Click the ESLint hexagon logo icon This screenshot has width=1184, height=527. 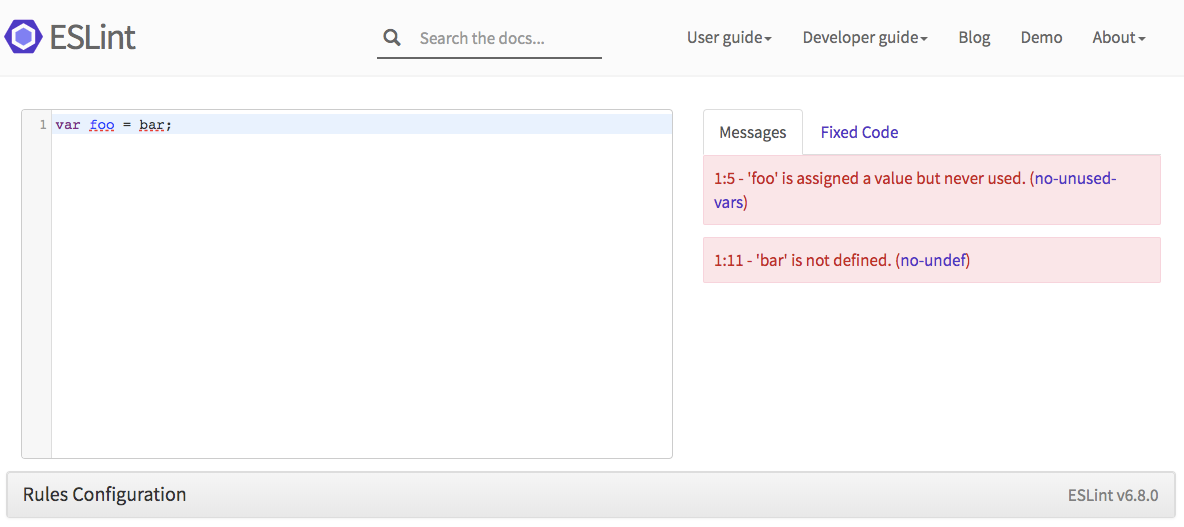click(23, 37)
